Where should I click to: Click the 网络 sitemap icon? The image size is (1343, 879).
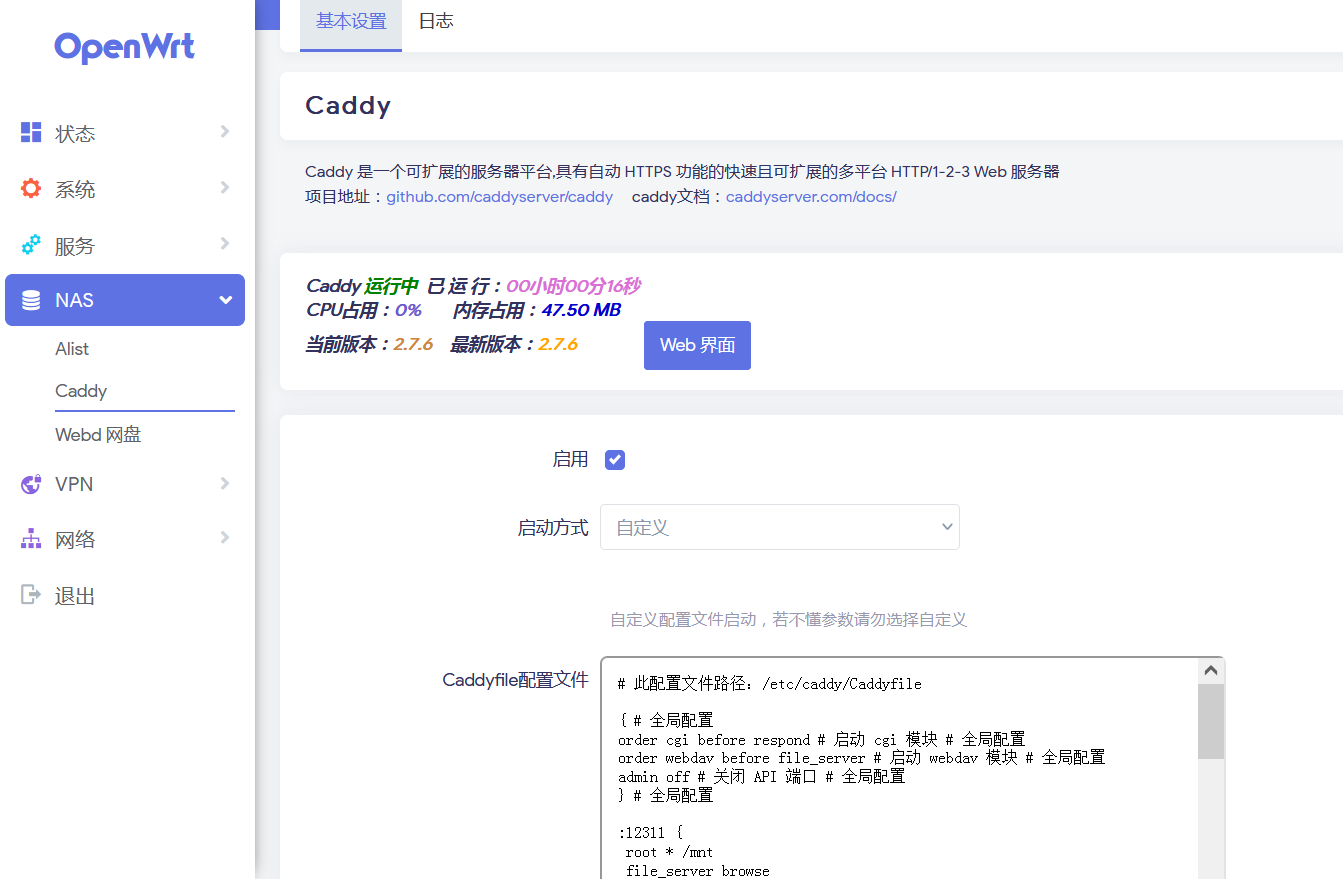[31, 539]
